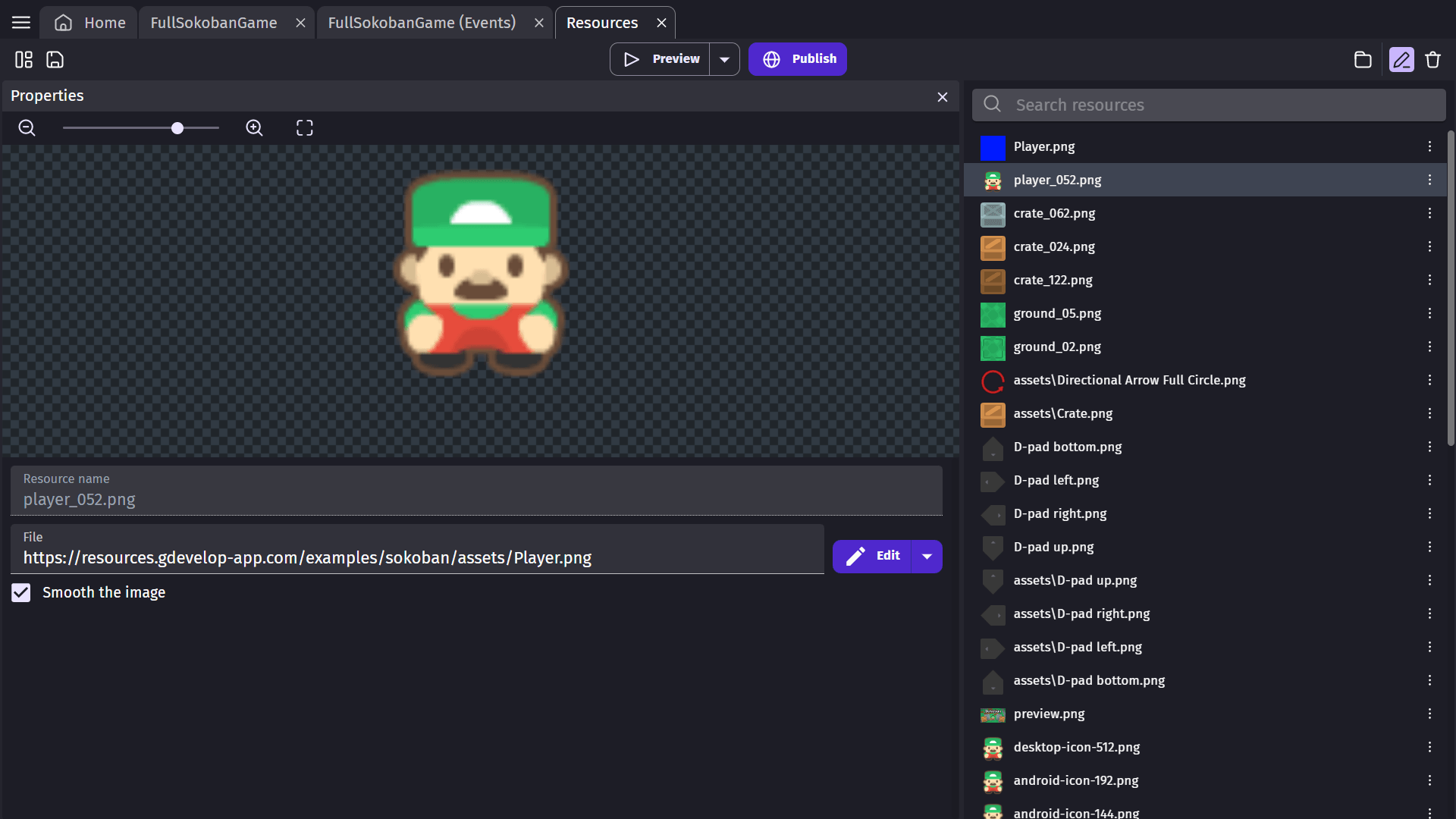The height and width of the screenshot is (819, 1456).
Task: Expand the Preview dropdown arrow
Action: click(x=724, y=59)
